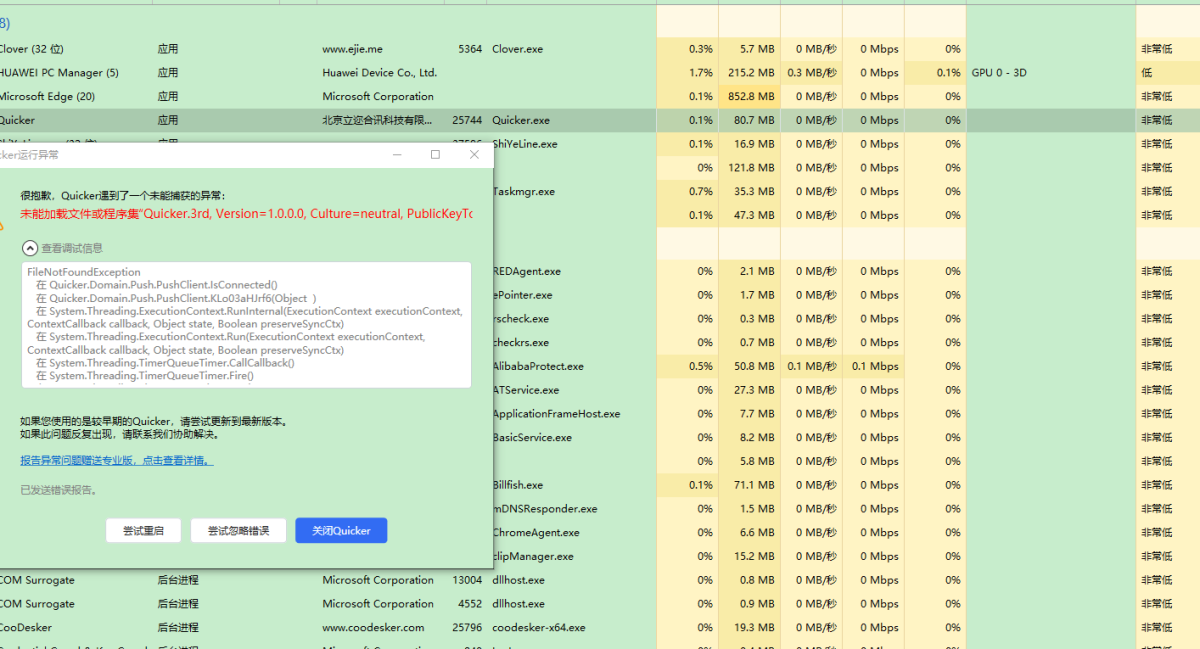Screen dimensions: 1200x649
Task: Click the Quicker.exe process name
Action: point(521,120)
